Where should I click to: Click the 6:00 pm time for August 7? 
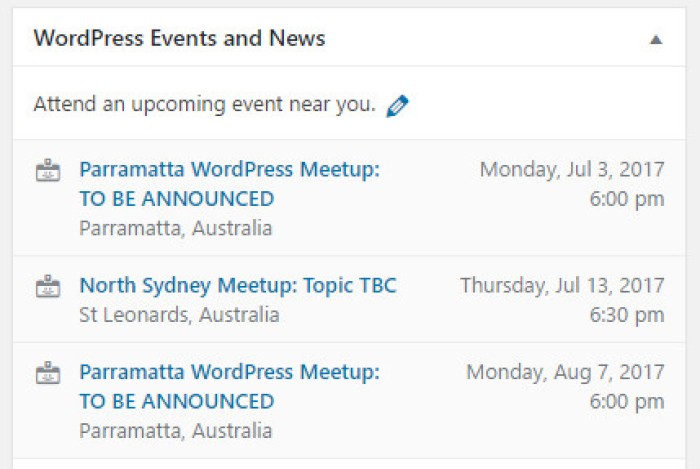627,402
